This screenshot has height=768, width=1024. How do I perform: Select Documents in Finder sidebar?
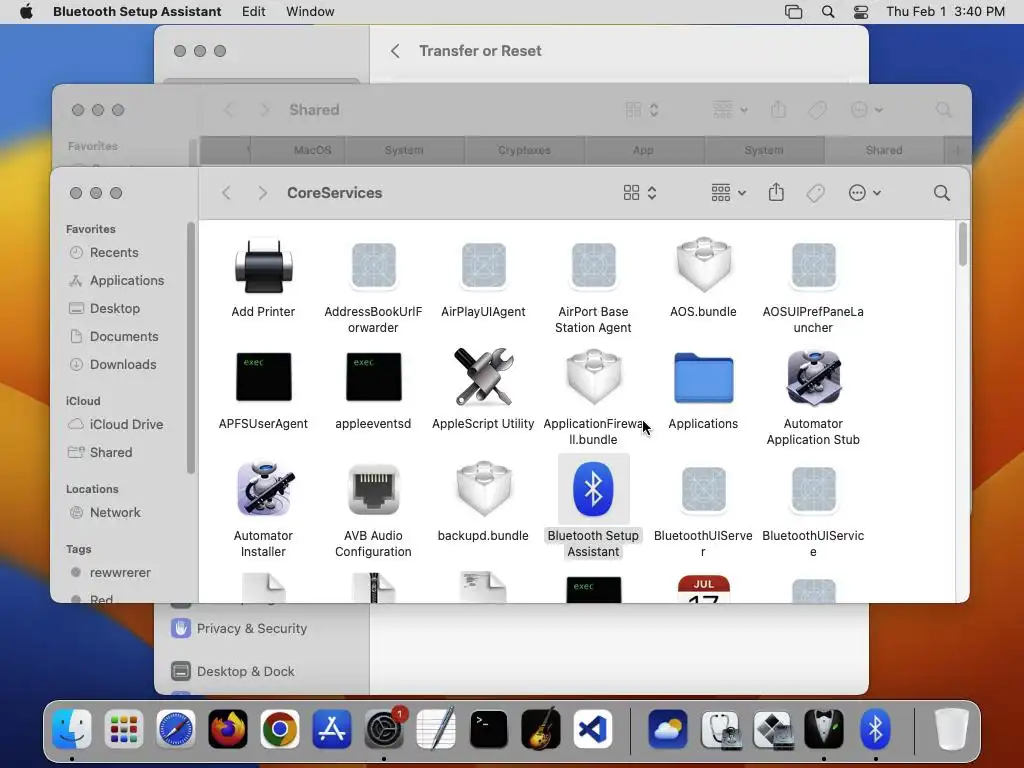click(x=124, y=337)
